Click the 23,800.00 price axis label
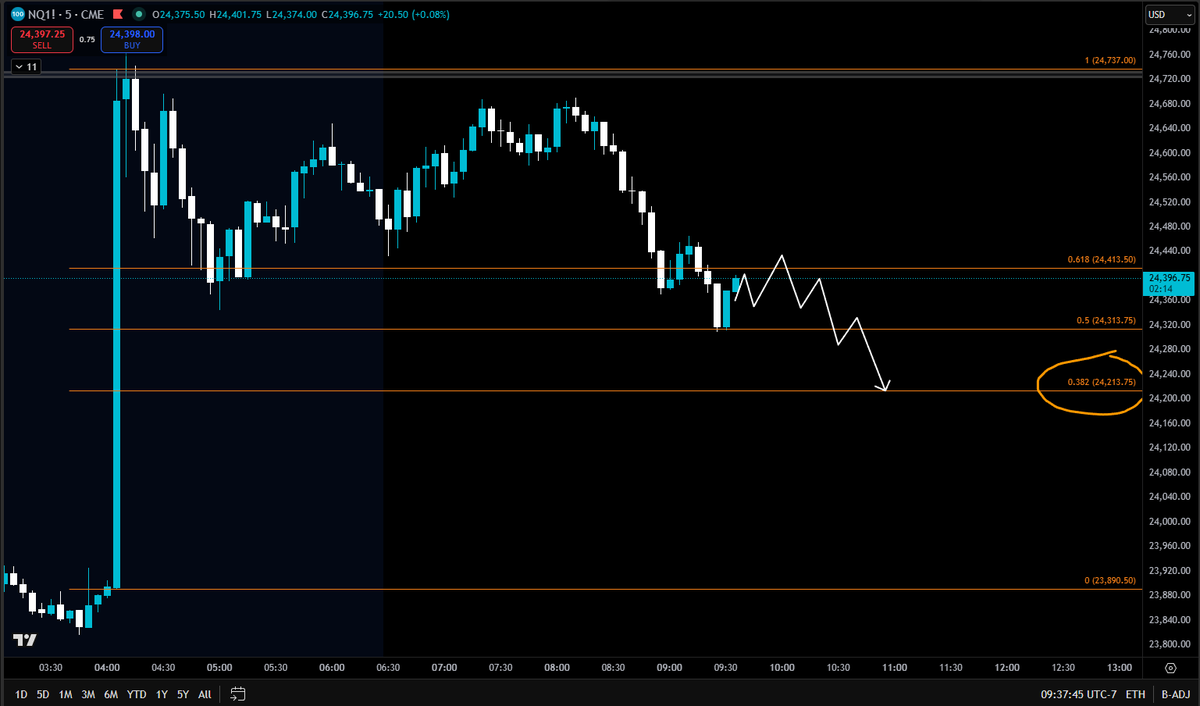Viewport: 1200px width, 706px height. tap(1169, 644)
